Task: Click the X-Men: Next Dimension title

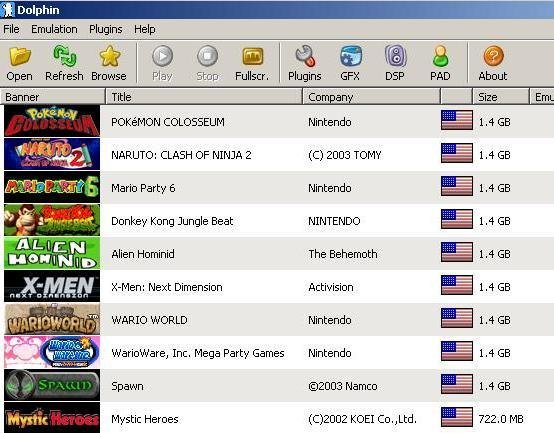Action: (167, 287)
